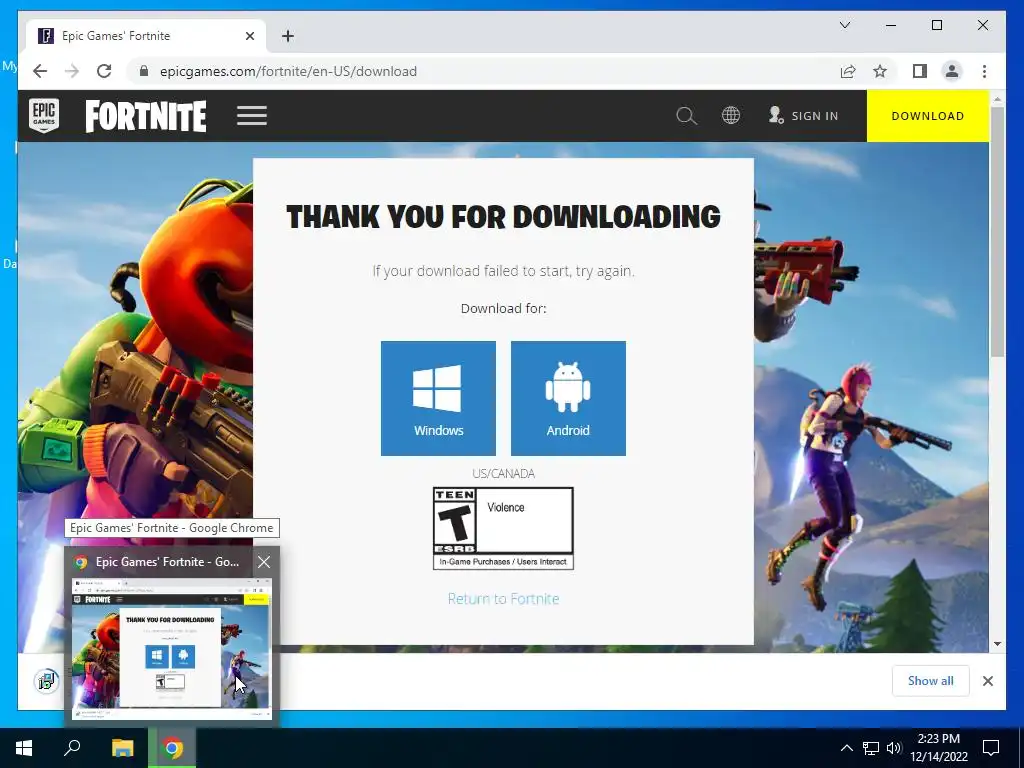Open the Windows Start menu
Viewport: 1024px width, 768px height.
point(24,748)
